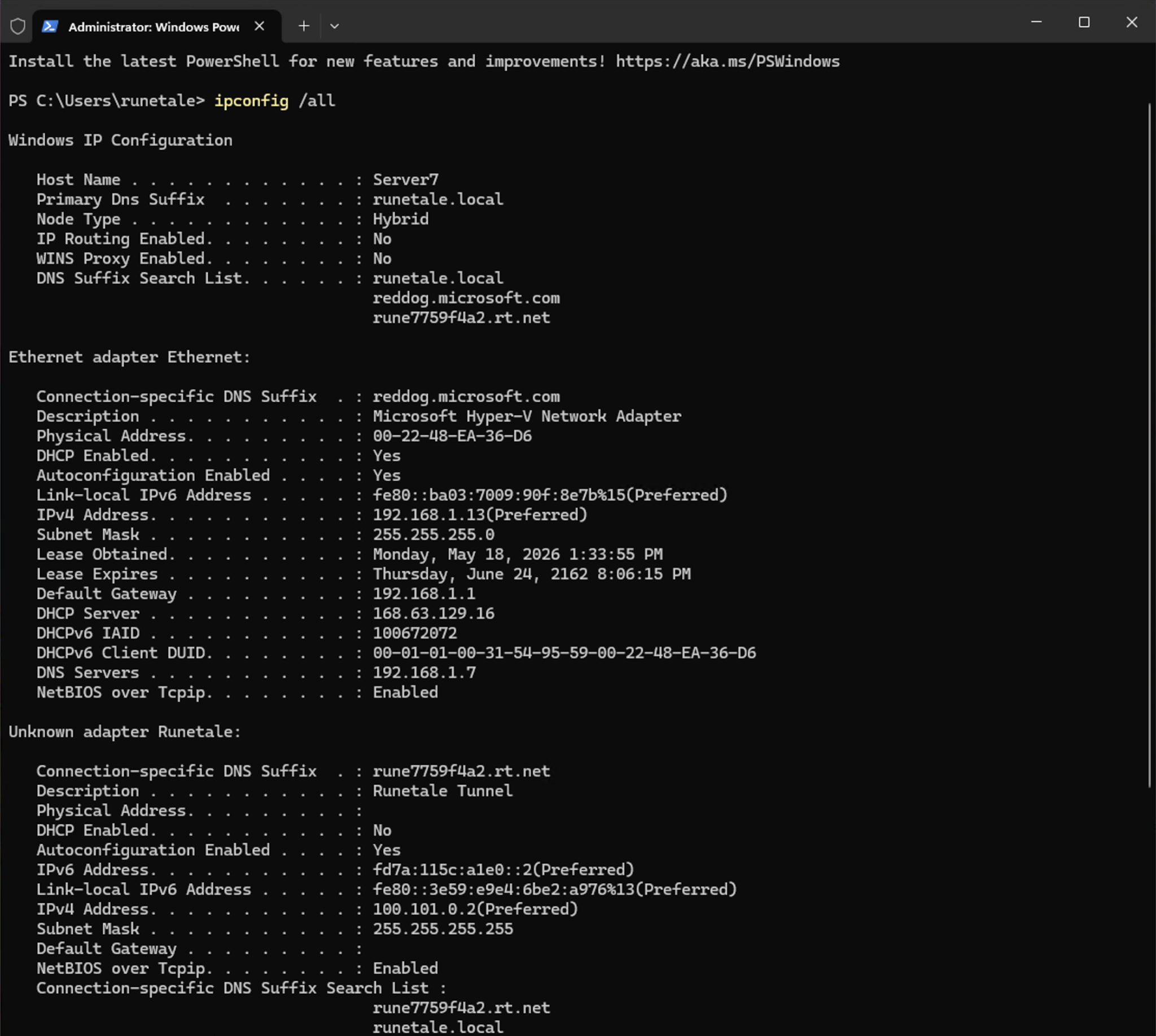Open a new tab with plus button
Image resolution: width=1156 pixels, height=1036 pixels.
click(x=304, y=26)
